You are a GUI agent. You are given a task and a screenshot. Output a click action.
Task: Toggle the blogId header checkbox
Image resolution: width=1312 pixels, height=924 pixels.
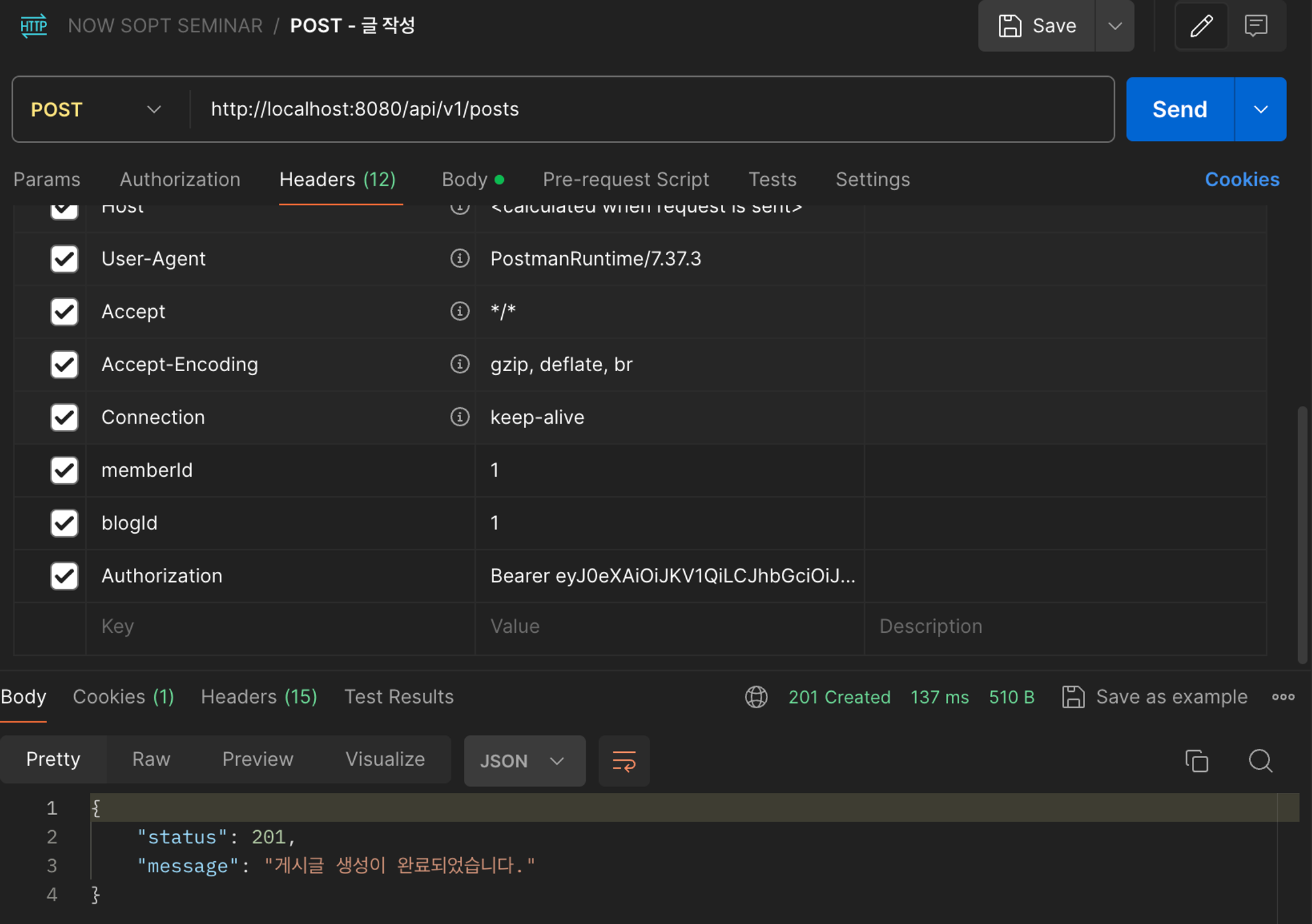[64, 523]
